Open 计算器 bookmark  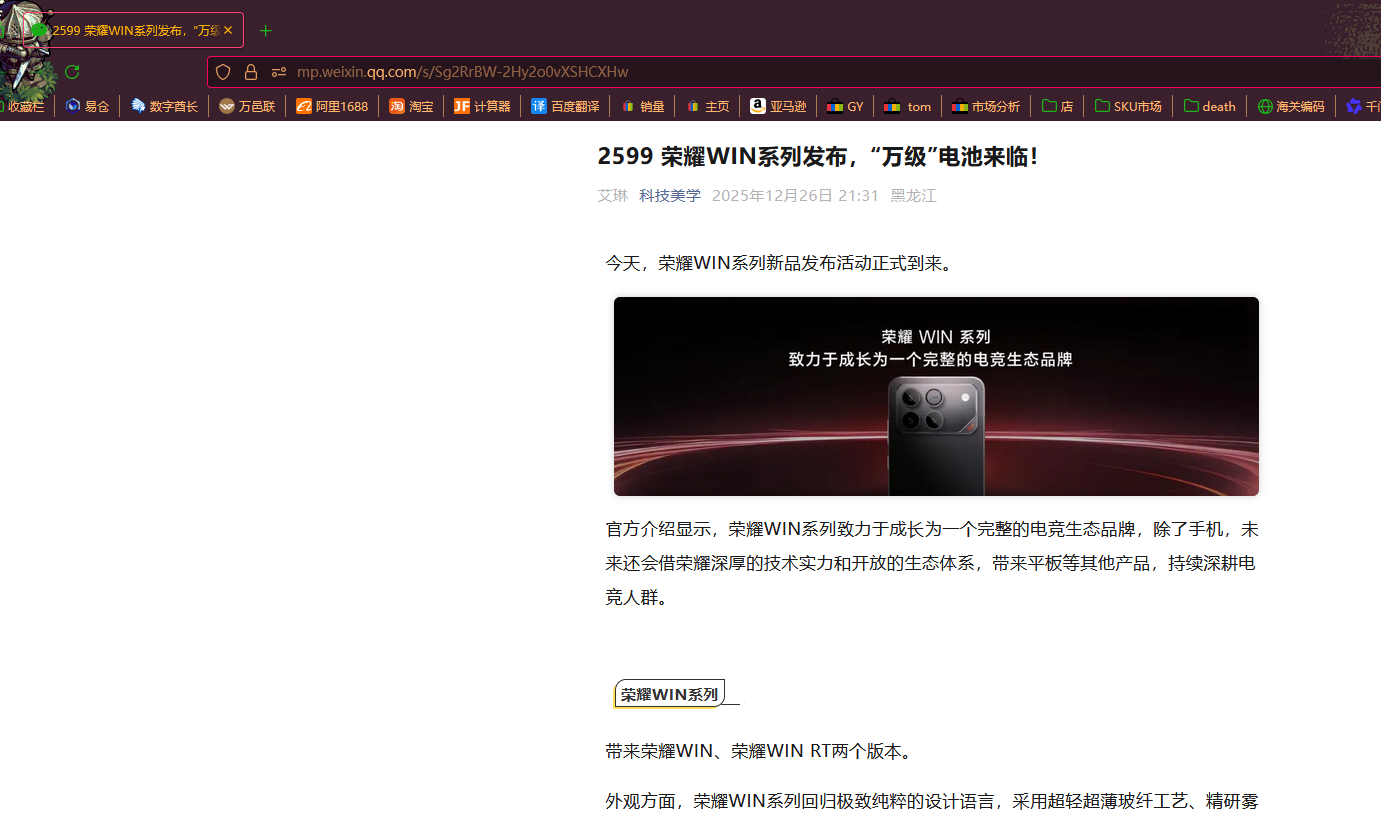click(x=482, y=106)
